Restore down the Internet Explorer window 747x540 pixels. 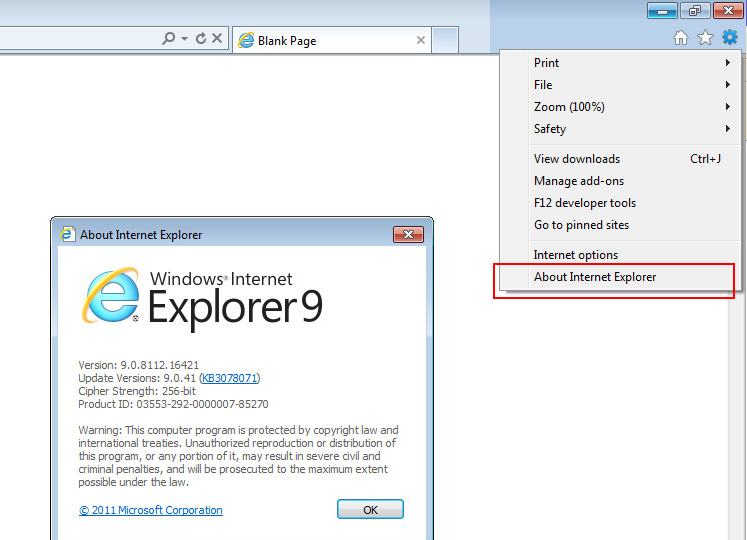click(695, 10)
